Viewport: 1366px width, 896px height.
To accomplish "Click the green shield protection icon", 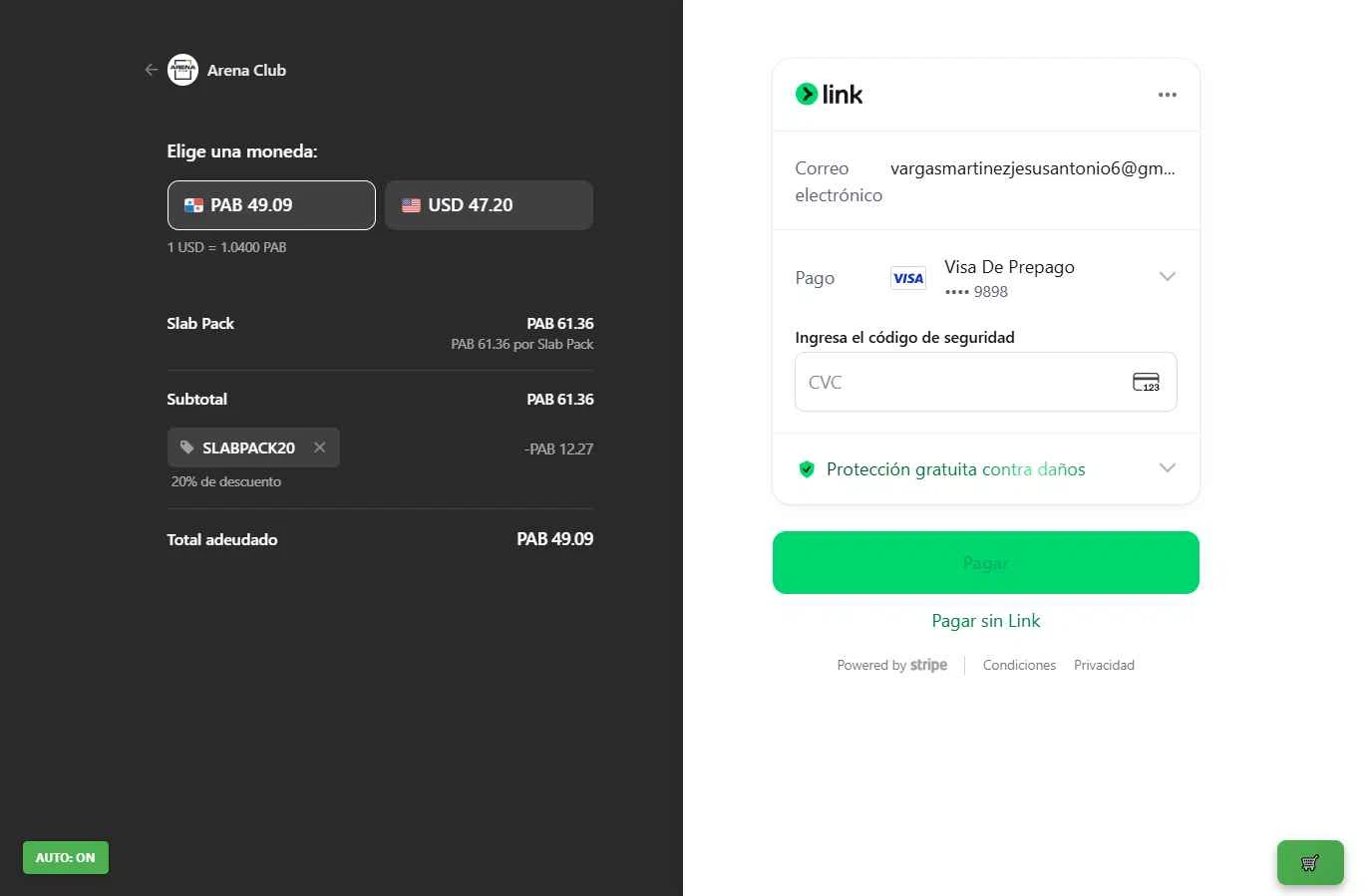I will tap(807, 469).
